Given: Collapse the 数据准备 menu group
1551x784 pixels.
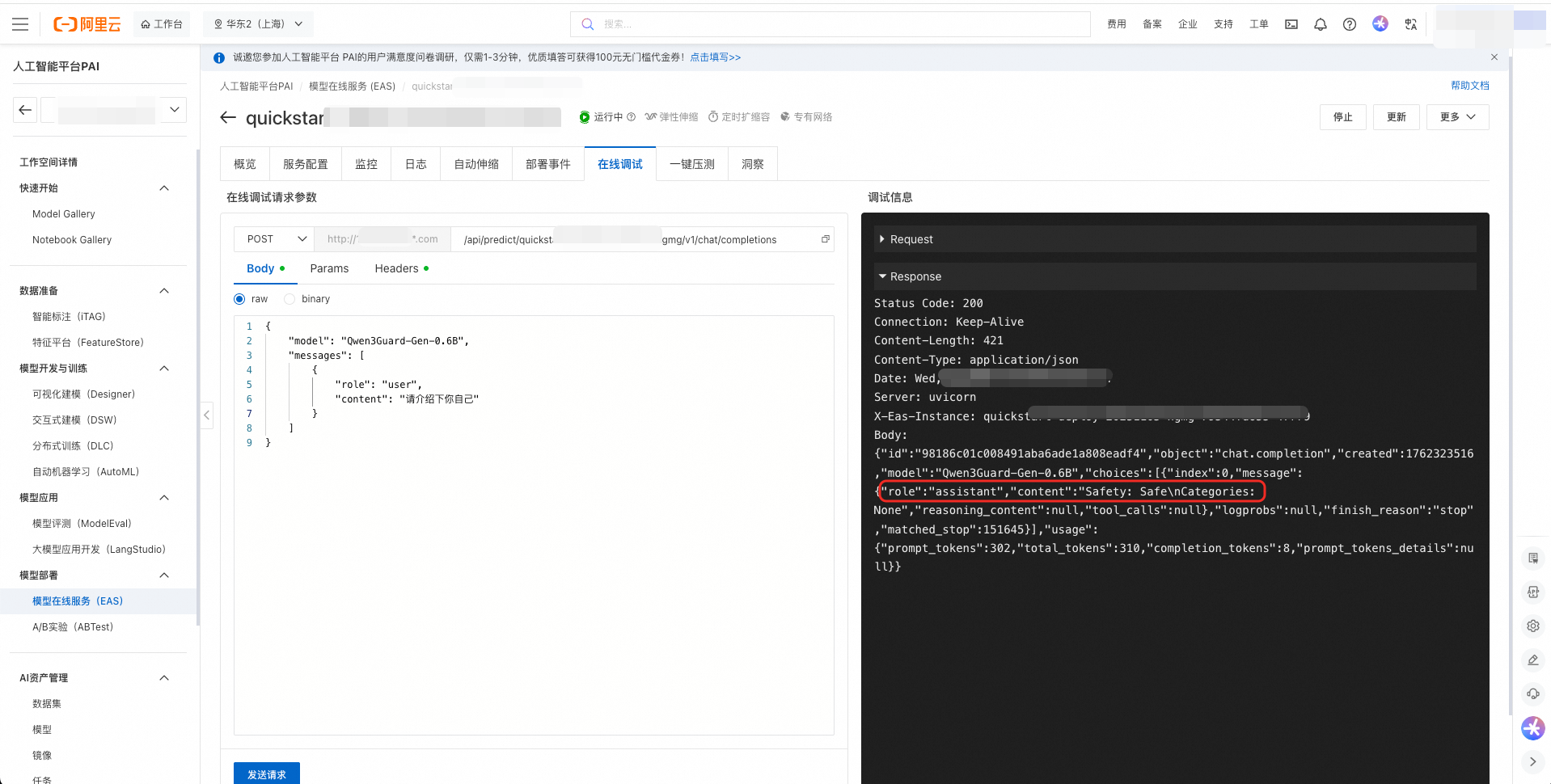Looking at the screenshot, I should [x=164, y=291].
